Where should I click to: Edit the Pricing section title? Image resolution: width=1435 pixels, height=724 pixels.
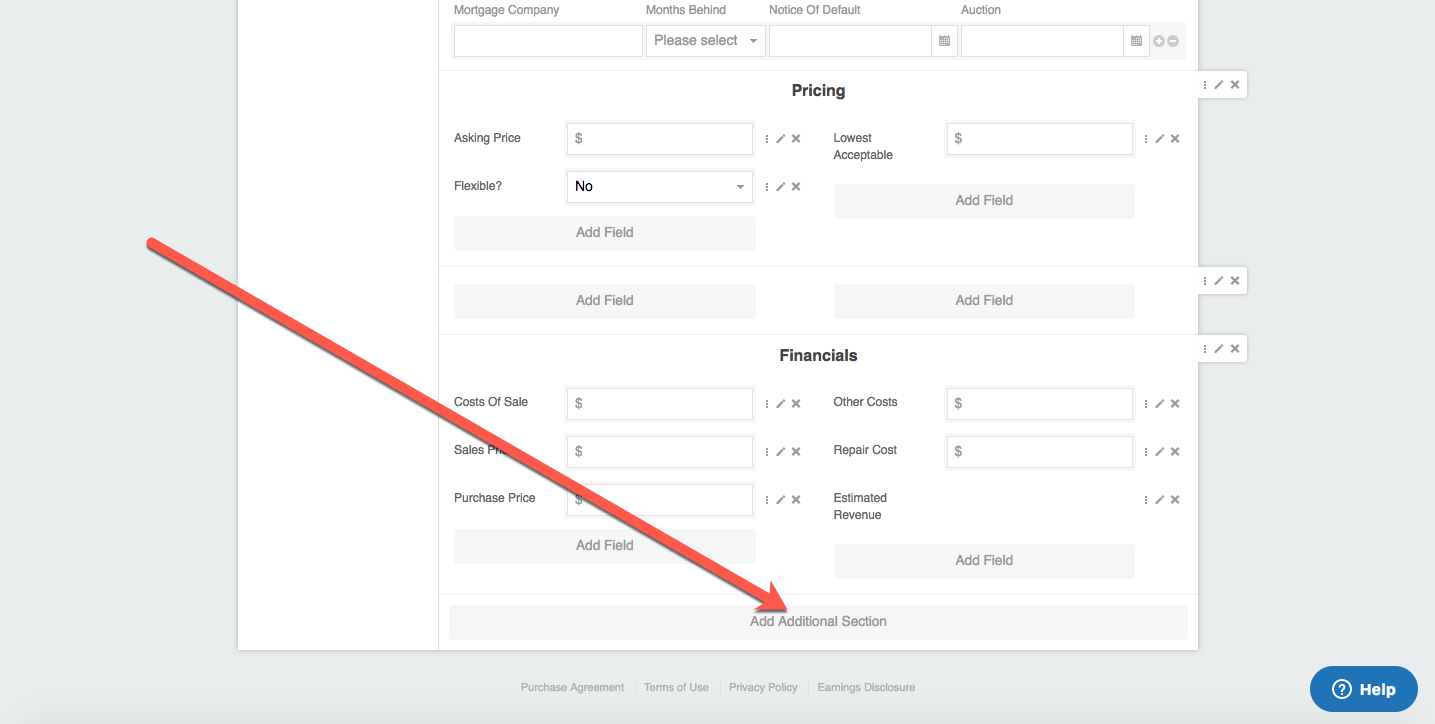[x=1219, y=85]
